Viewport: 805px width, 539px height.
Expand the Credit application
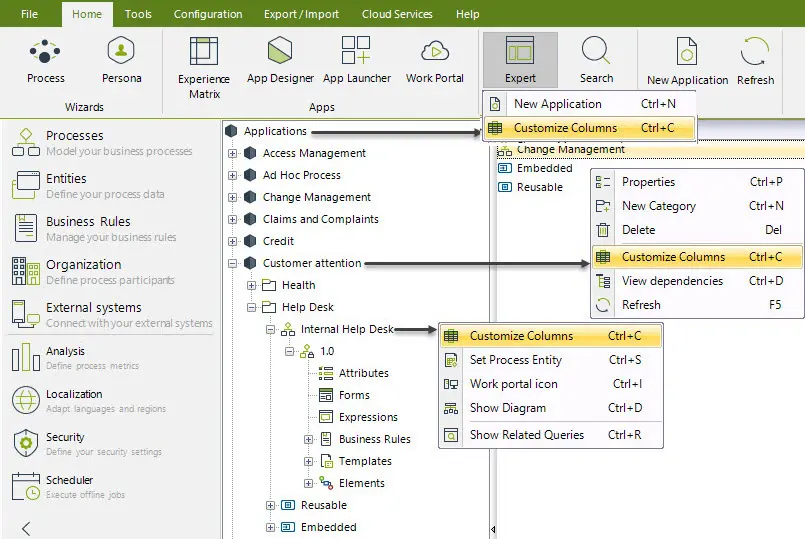[x=233, y=241]
